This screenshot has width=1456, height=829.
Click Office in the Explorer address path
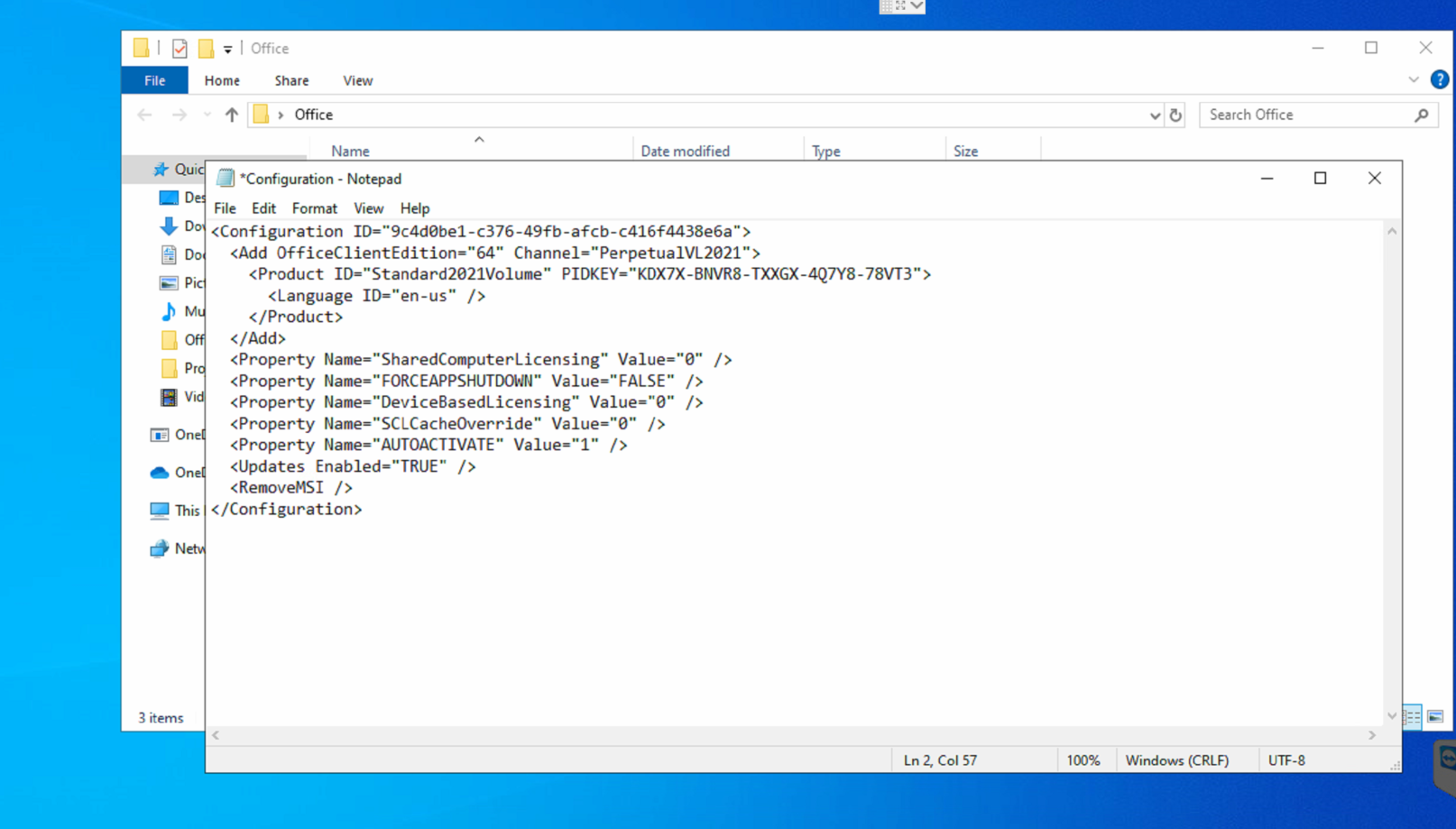[x=314, y=115]
